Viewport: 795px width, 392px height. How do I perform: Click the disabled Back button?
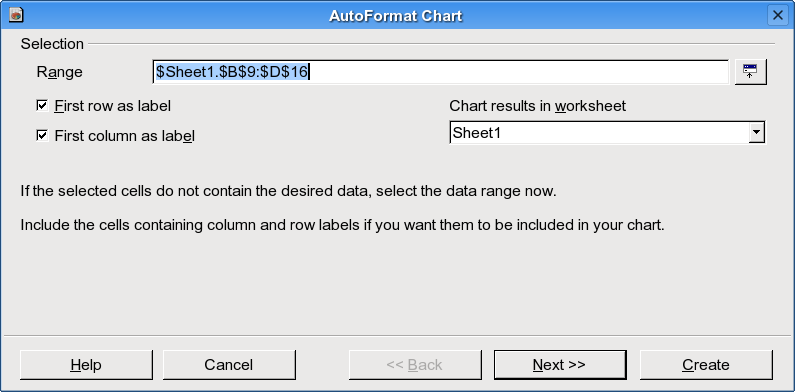(415, 365)
